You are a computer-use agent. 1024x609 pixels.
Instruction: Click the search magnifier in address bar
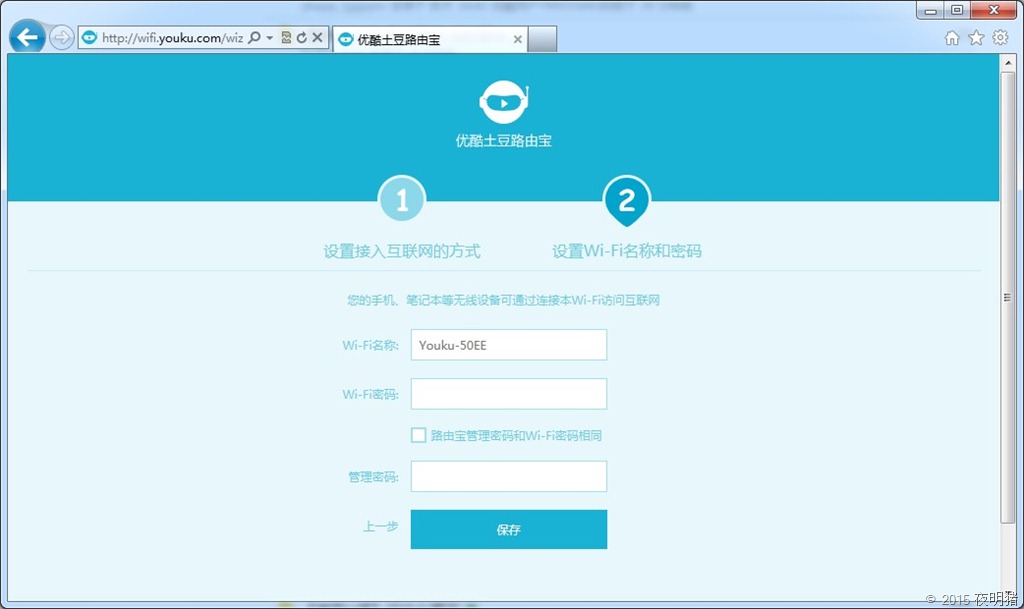pos(254,38)
